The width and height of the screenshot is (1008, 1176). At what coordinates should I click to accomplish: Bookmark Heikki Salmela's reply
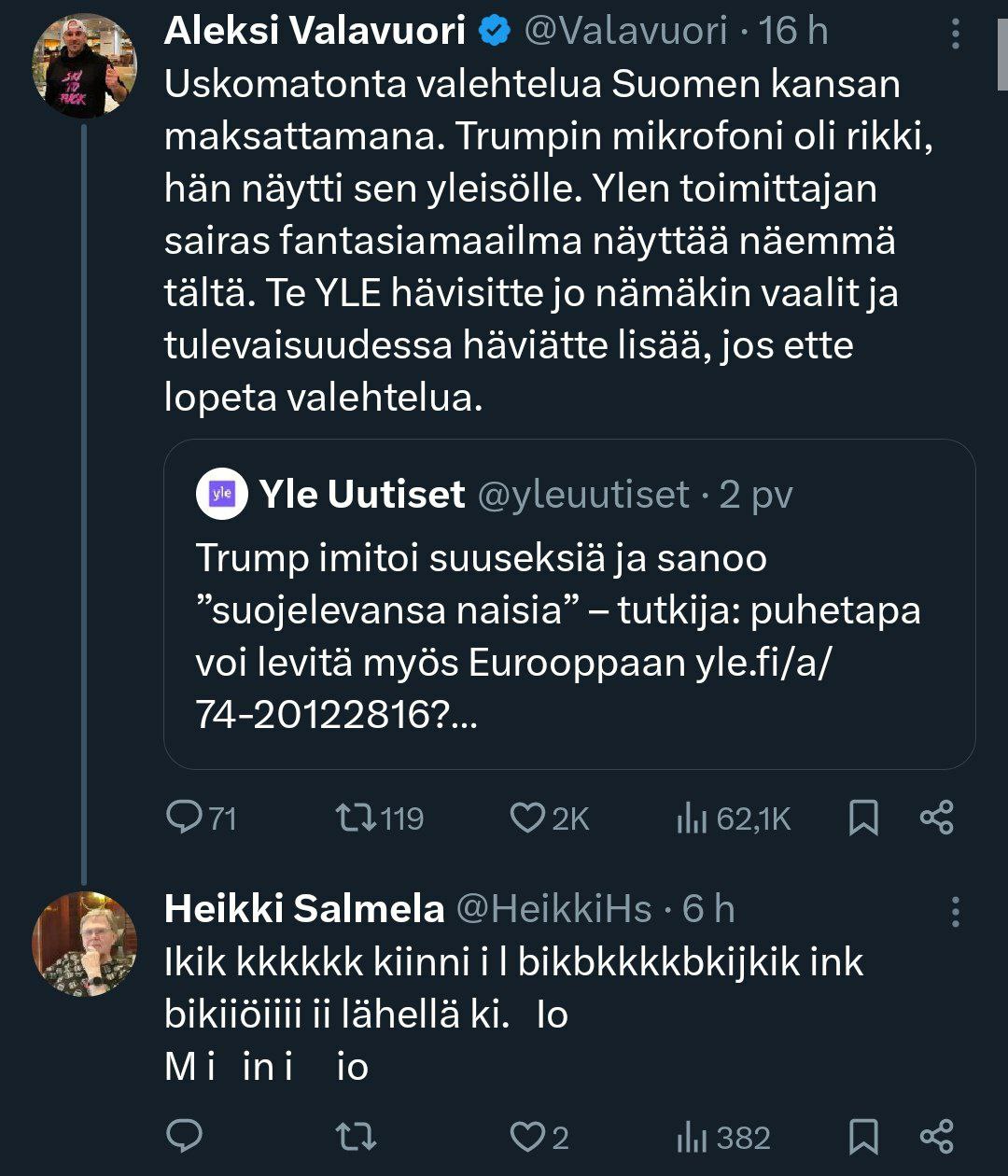point(864,1137)
